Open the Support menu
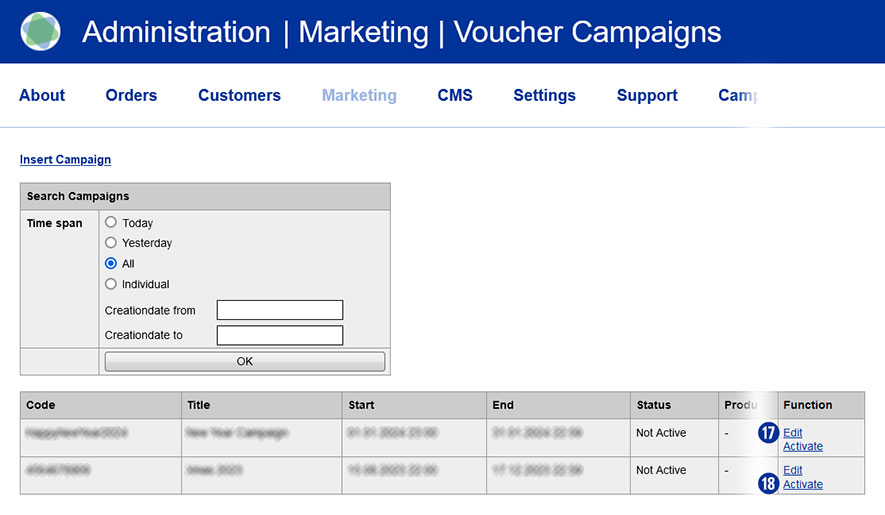The image size is (885, 515). click(647, 96)
